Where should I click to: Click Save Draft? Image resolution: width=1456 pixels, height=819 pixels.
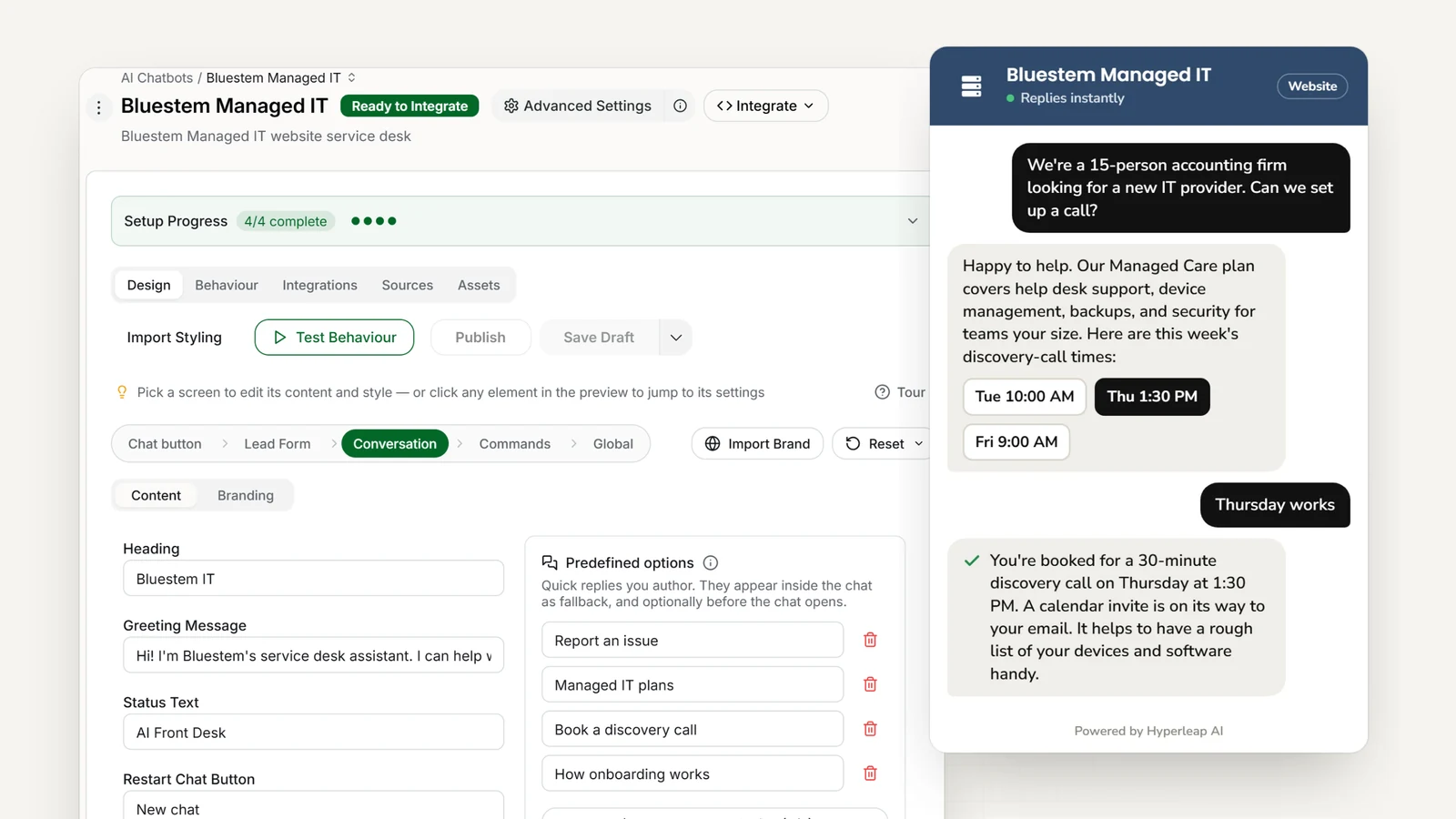pos(599,338)
